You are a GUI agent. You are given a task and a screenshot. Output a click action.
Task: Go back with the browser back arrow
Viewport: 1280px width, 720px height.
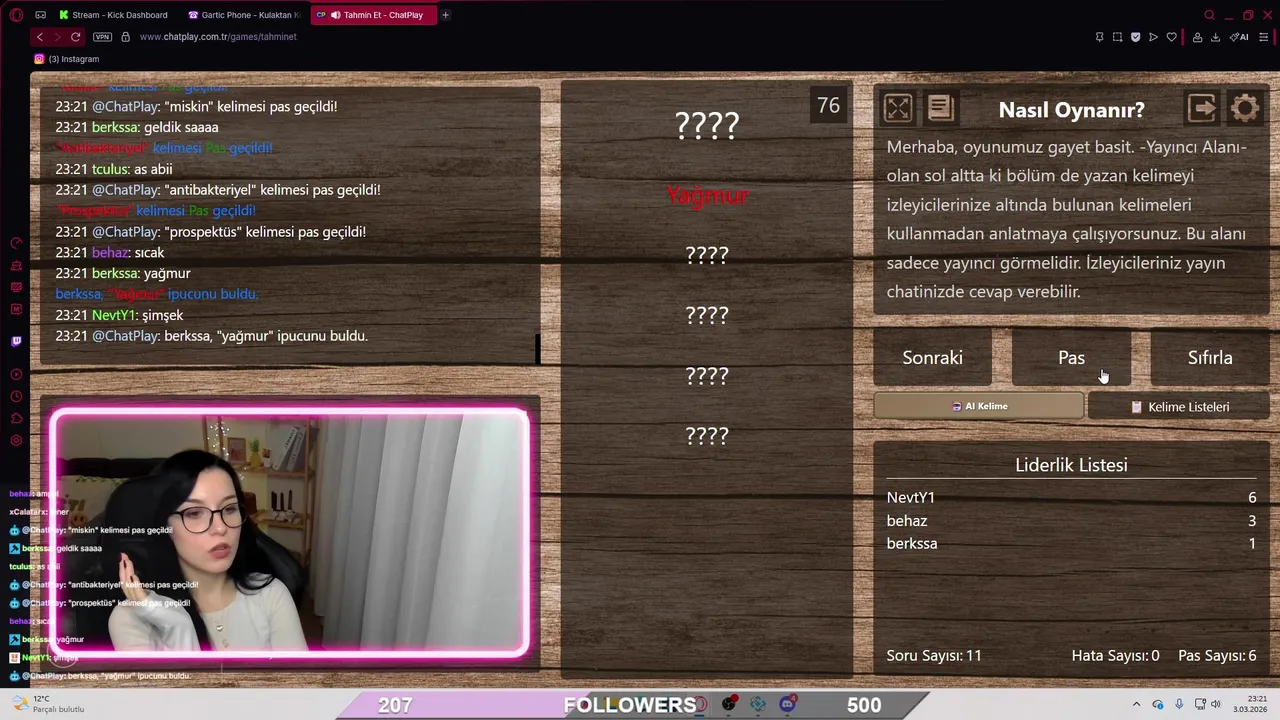[40, 37]
